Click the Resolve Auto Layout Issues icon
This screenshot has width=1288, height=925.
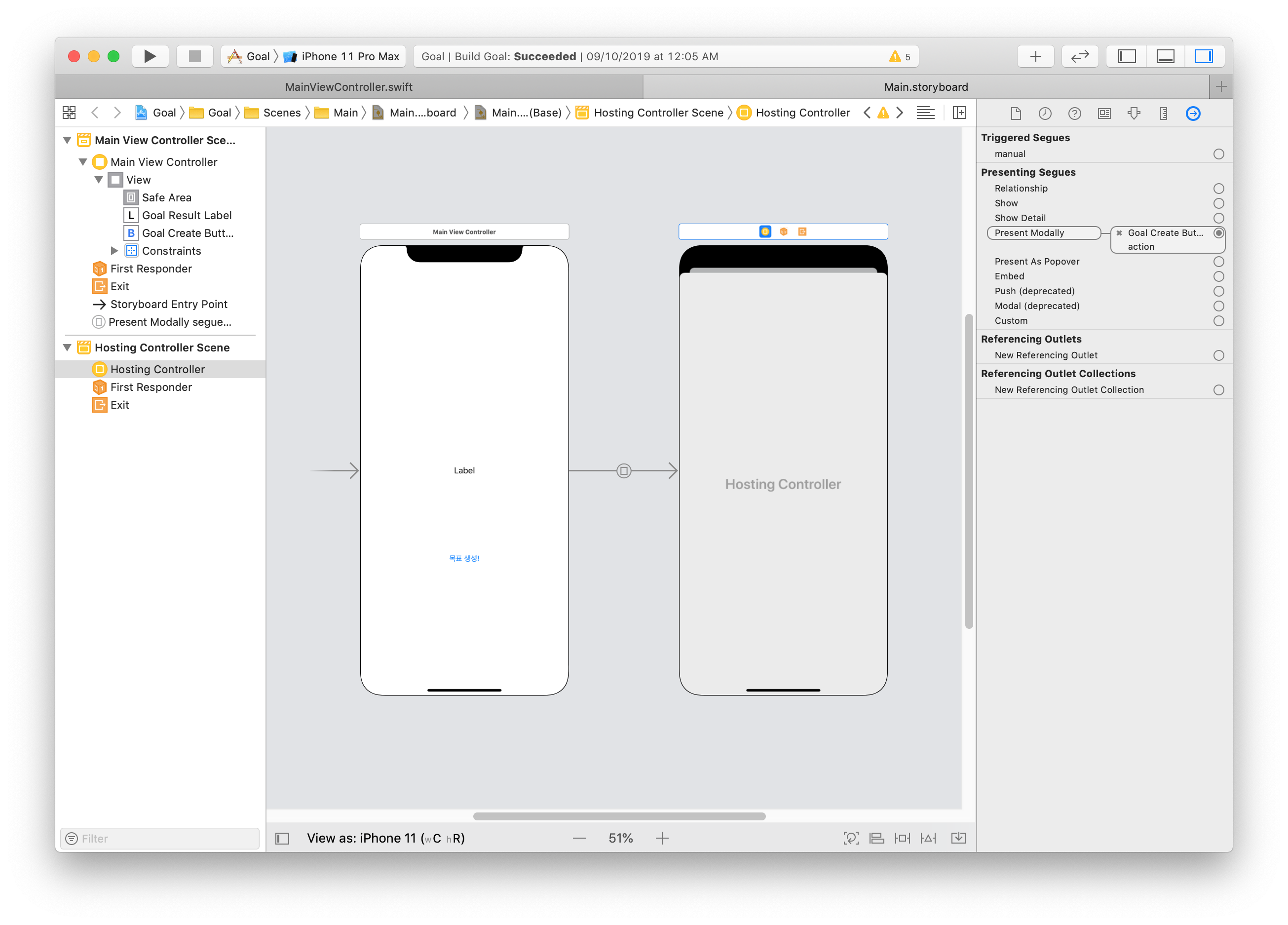tap(928, 839)
